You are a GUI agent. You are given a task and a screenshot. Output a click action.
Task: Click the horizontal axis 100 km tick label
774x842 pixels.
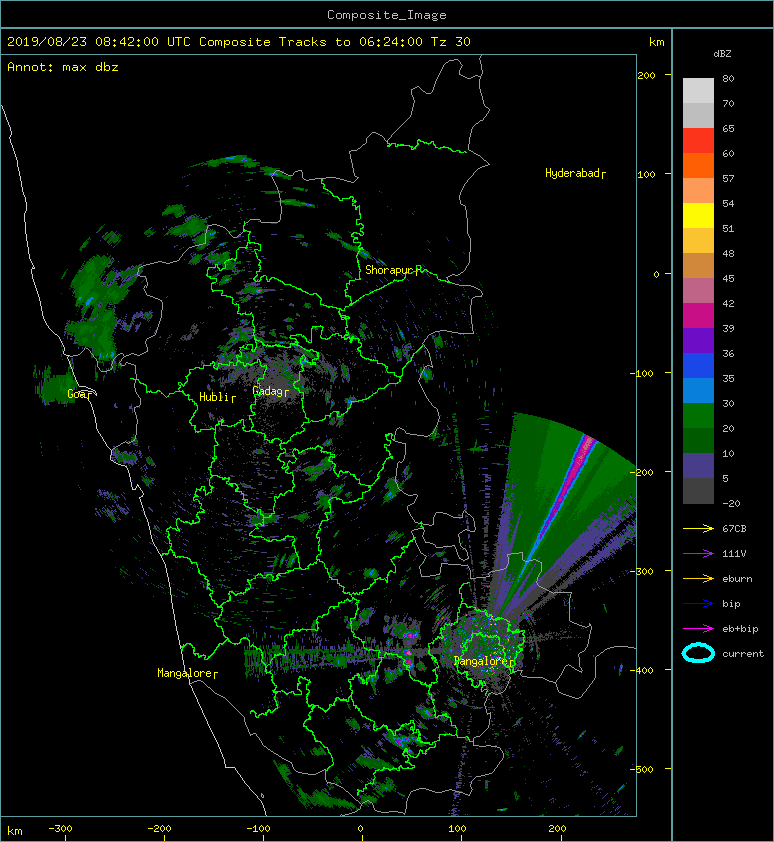pyautogui.click(x=457, y=829)
